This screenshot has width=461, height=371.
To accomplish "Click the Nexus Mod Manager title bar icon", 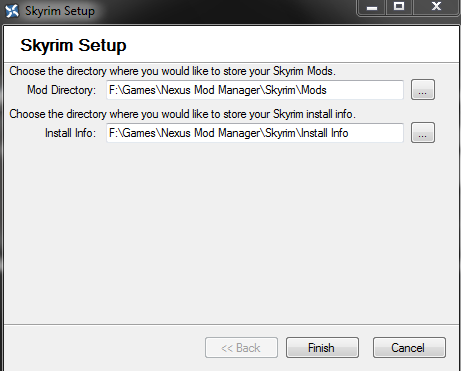I will (x=12, y=11).
